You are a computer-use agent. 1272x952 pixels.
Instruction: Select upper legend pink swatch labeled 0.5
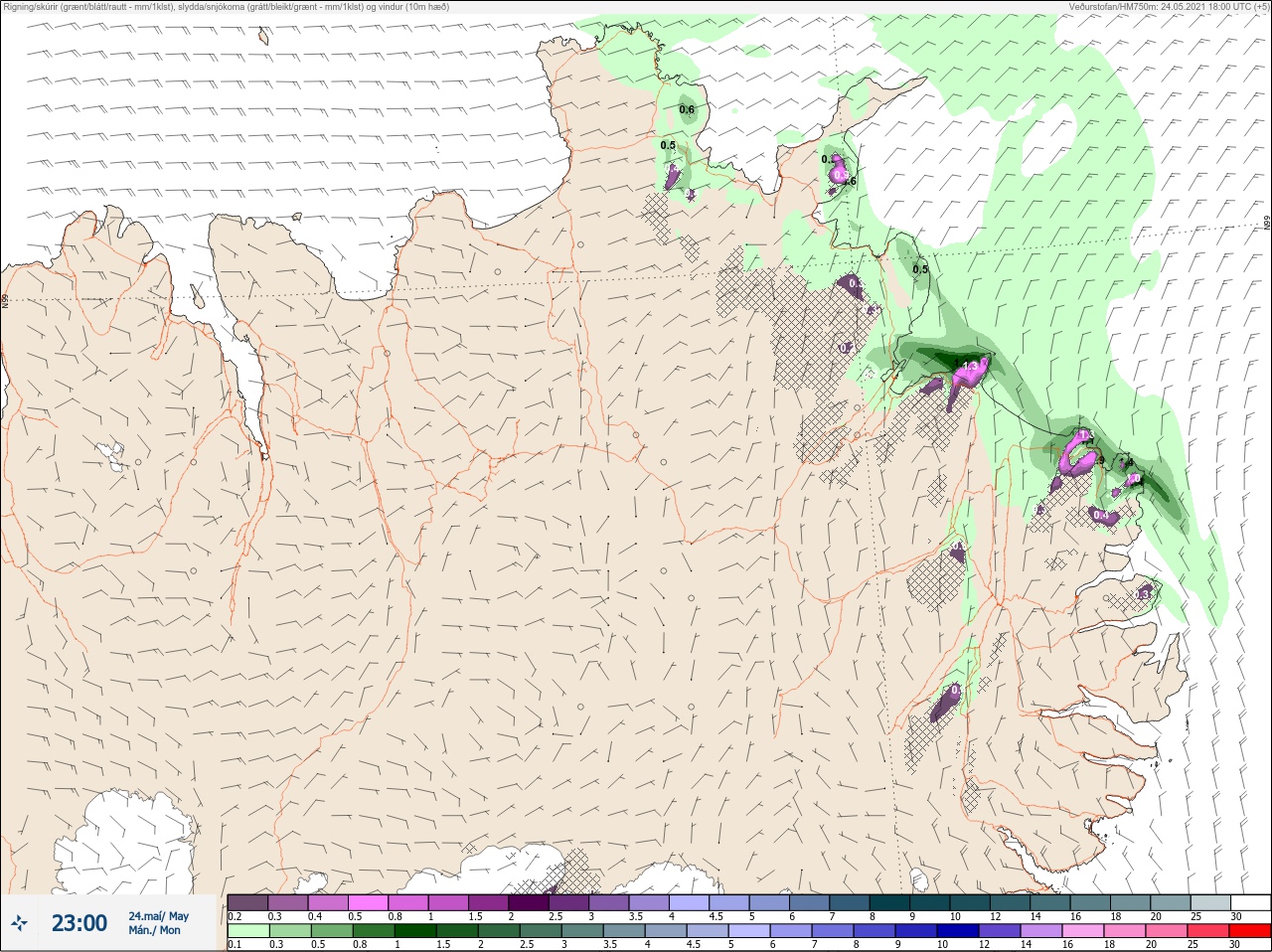368,902
